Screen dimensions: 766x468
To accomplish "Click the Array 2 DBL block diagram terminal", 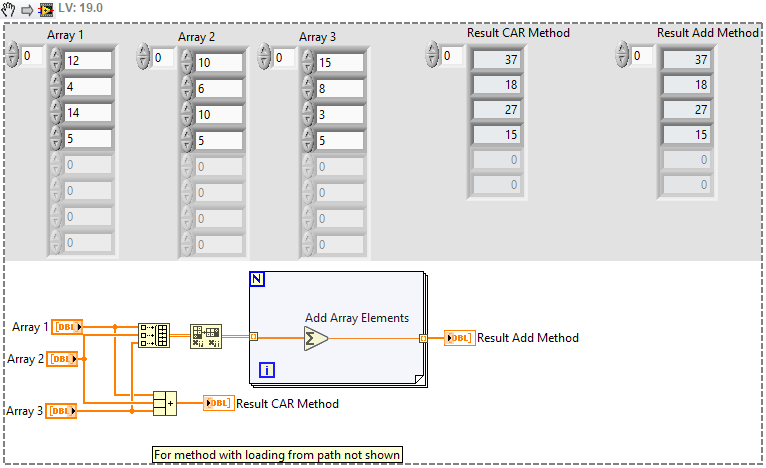I will pos(62,359).
